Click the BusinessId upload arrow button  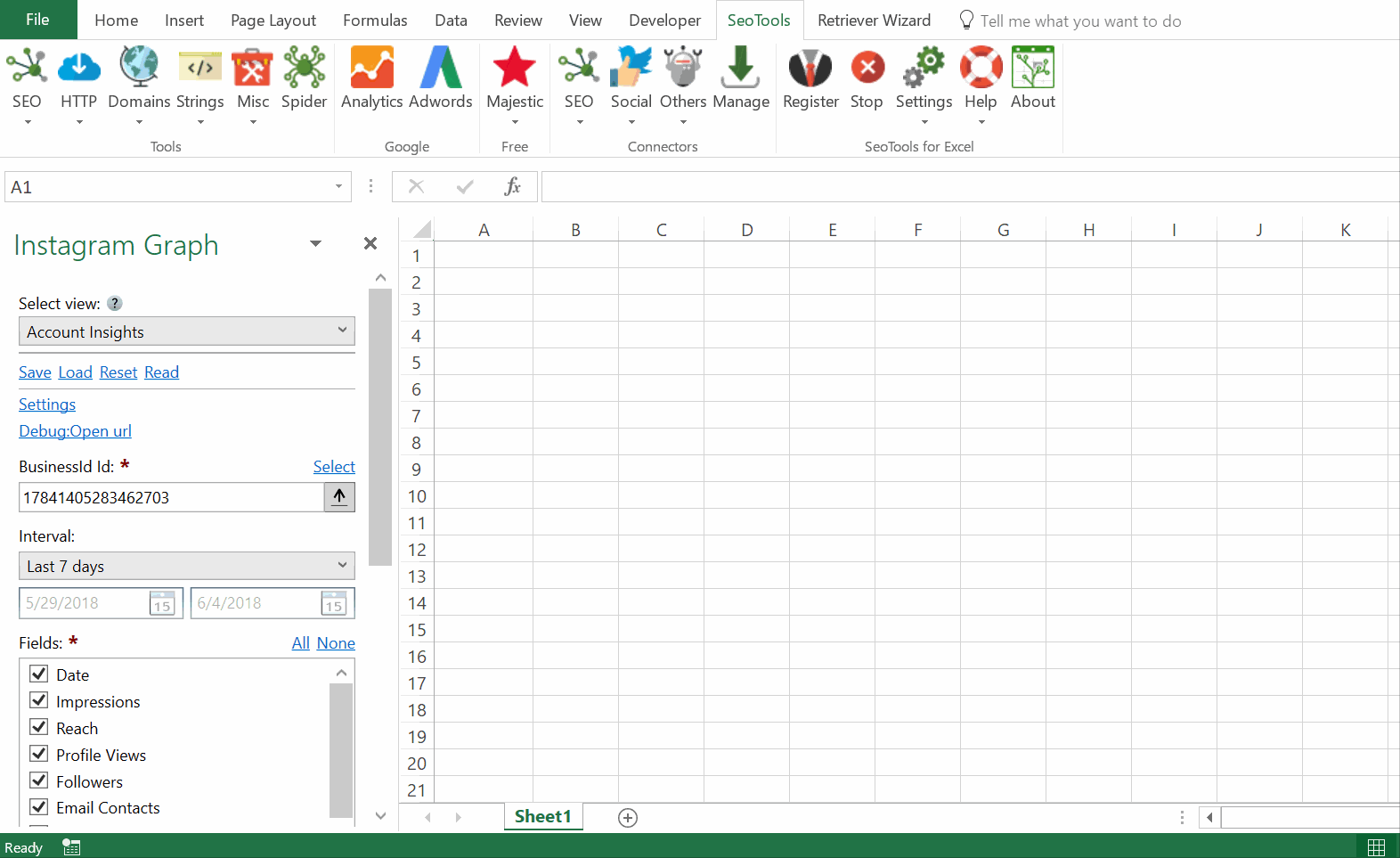click(x=339, y=497)
